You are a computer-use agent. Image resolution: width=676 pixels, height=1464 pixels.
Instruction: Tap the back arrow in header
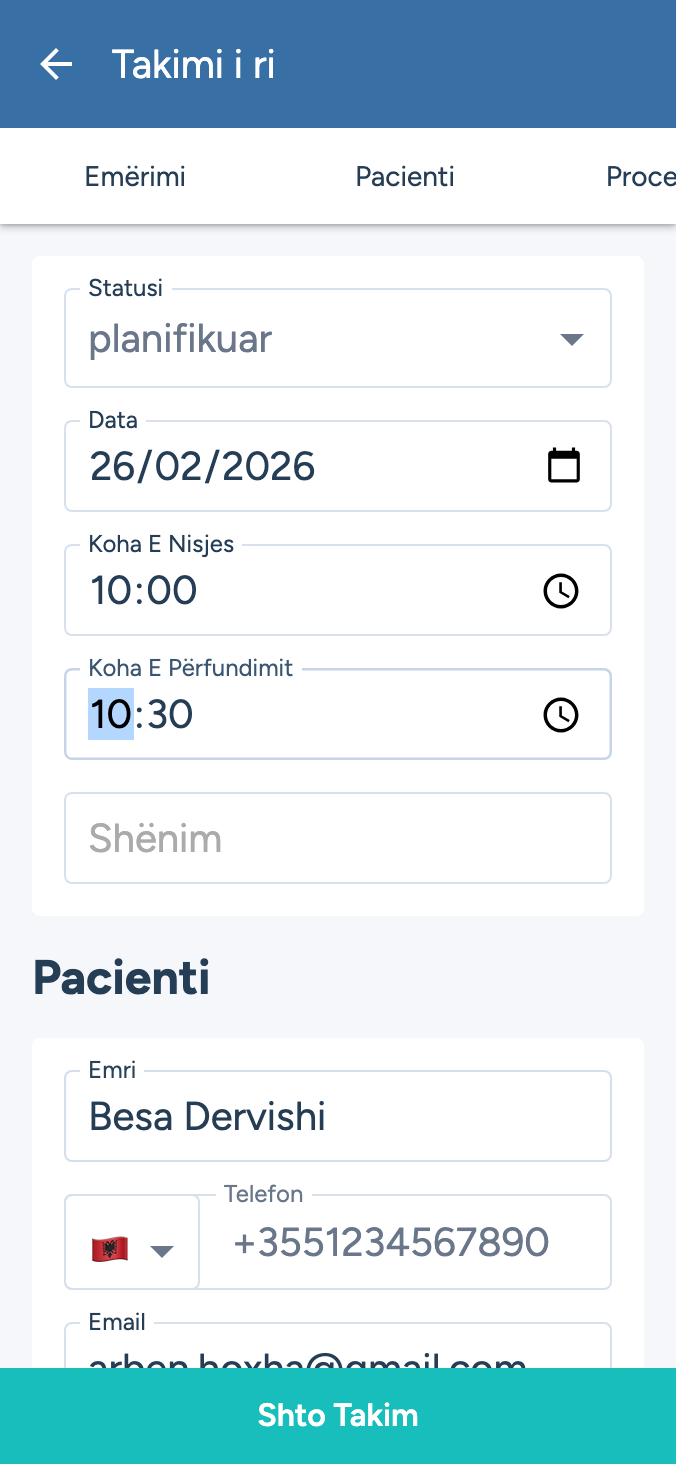[56, 65]
